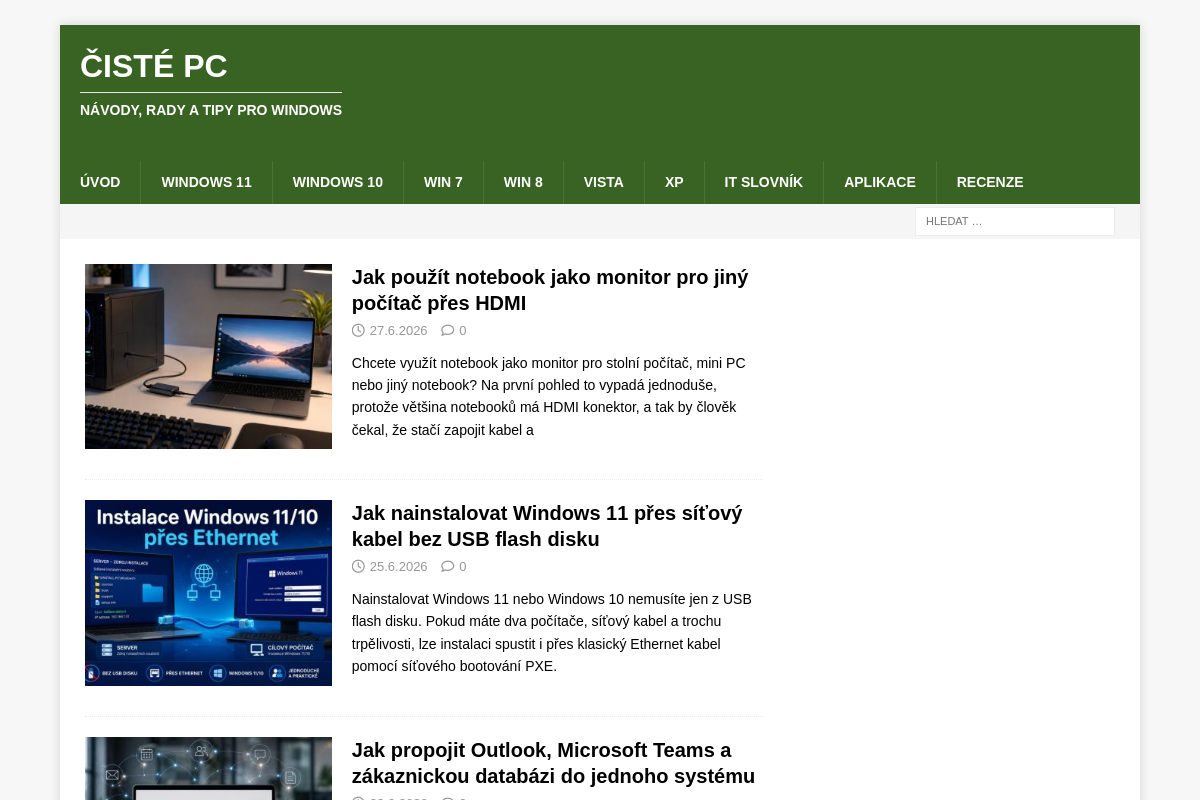Open article title about notebook as monitor via HDMI

pyautogui.click(x=550, y=290)
